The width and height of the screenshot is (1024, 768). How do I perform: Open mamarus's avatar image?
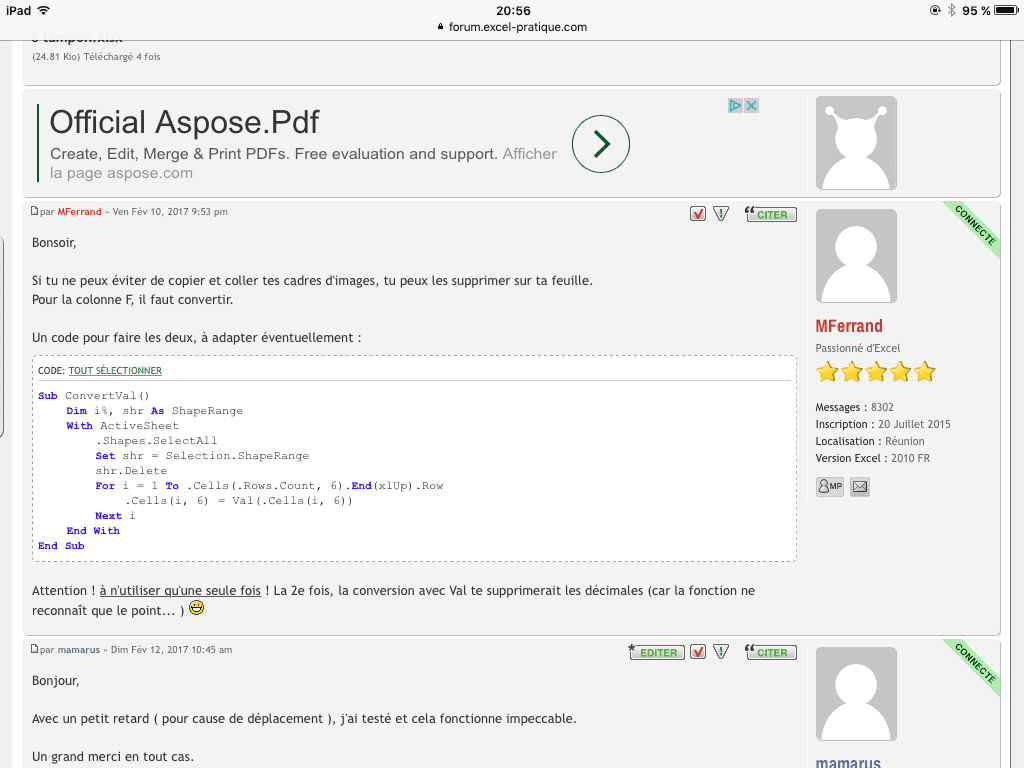(856, 694)
